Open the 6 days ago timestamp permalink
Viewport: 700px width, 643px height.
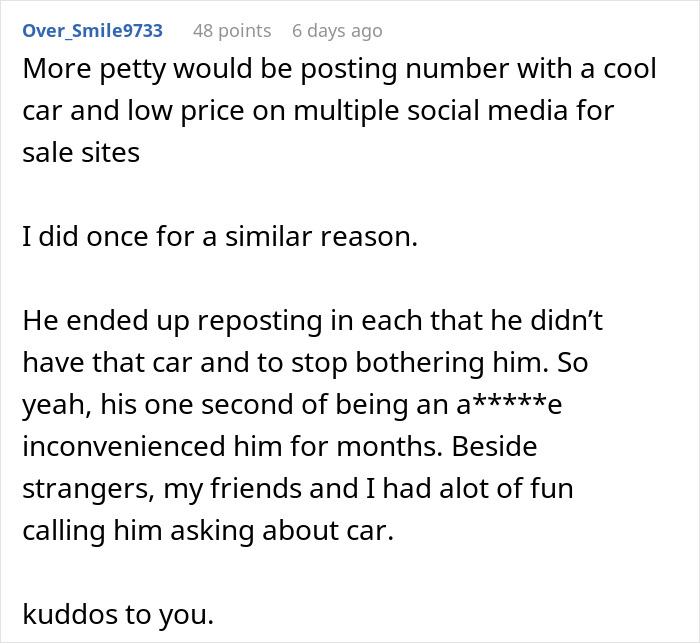pyautogui.click(x=337, y=31)
